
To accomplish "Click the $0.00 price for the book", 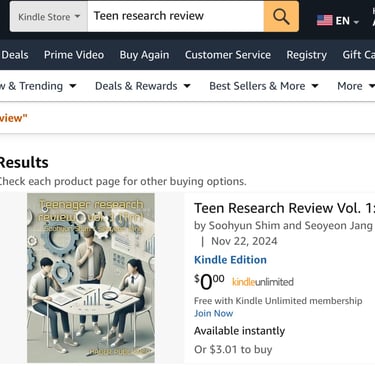I will (209, 282).
